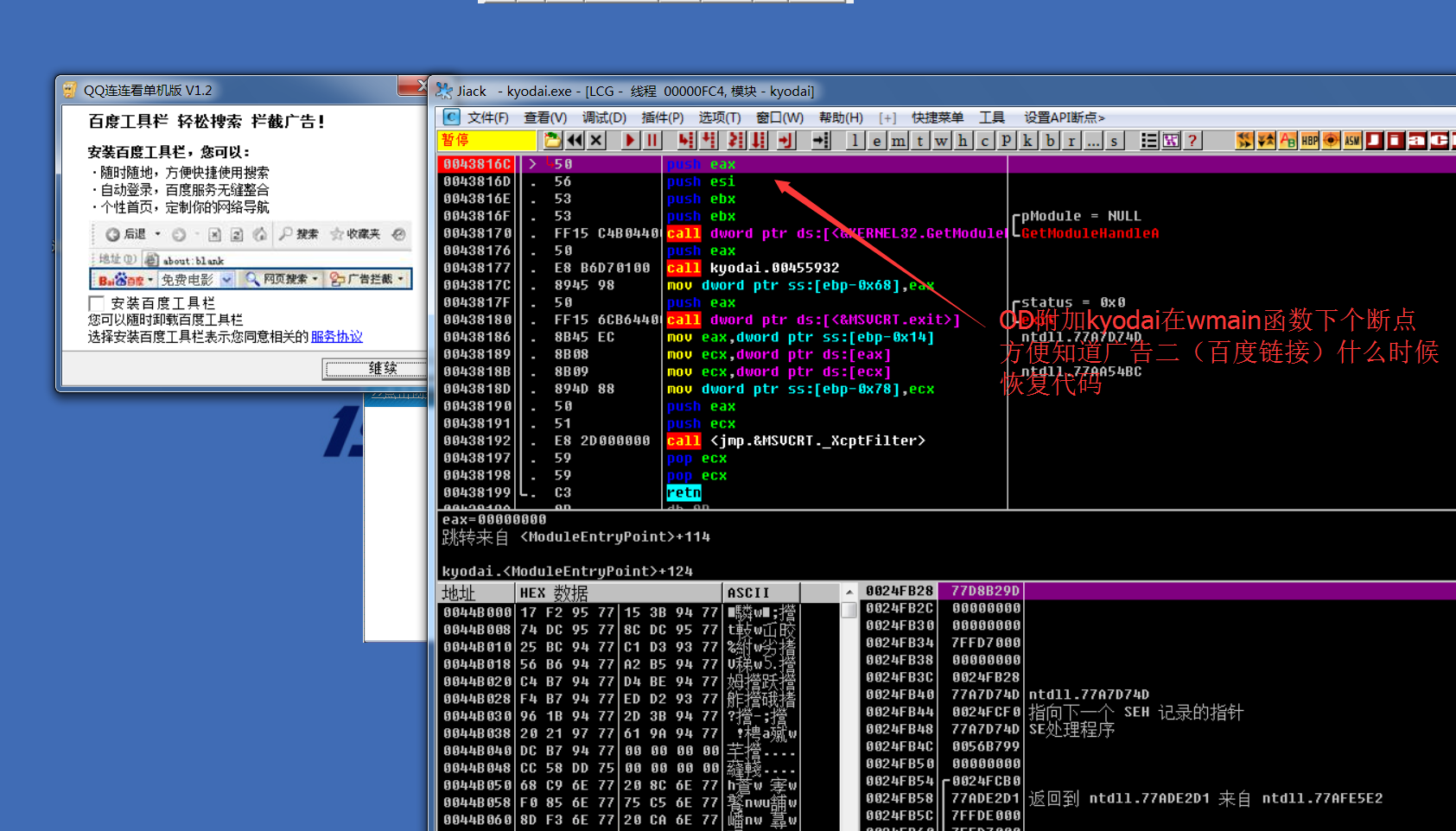Viewport: 1456px width, 831px height.
Task: Open the 工具 menu
Action: click(x=992, y=117)
